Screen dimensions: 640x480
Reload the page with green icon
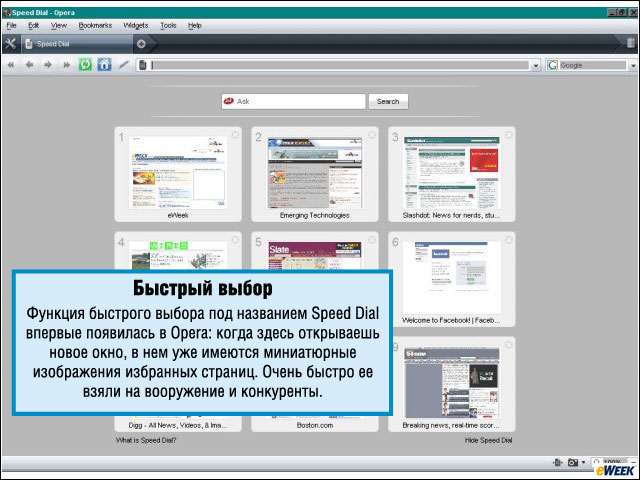coord(85,64)
